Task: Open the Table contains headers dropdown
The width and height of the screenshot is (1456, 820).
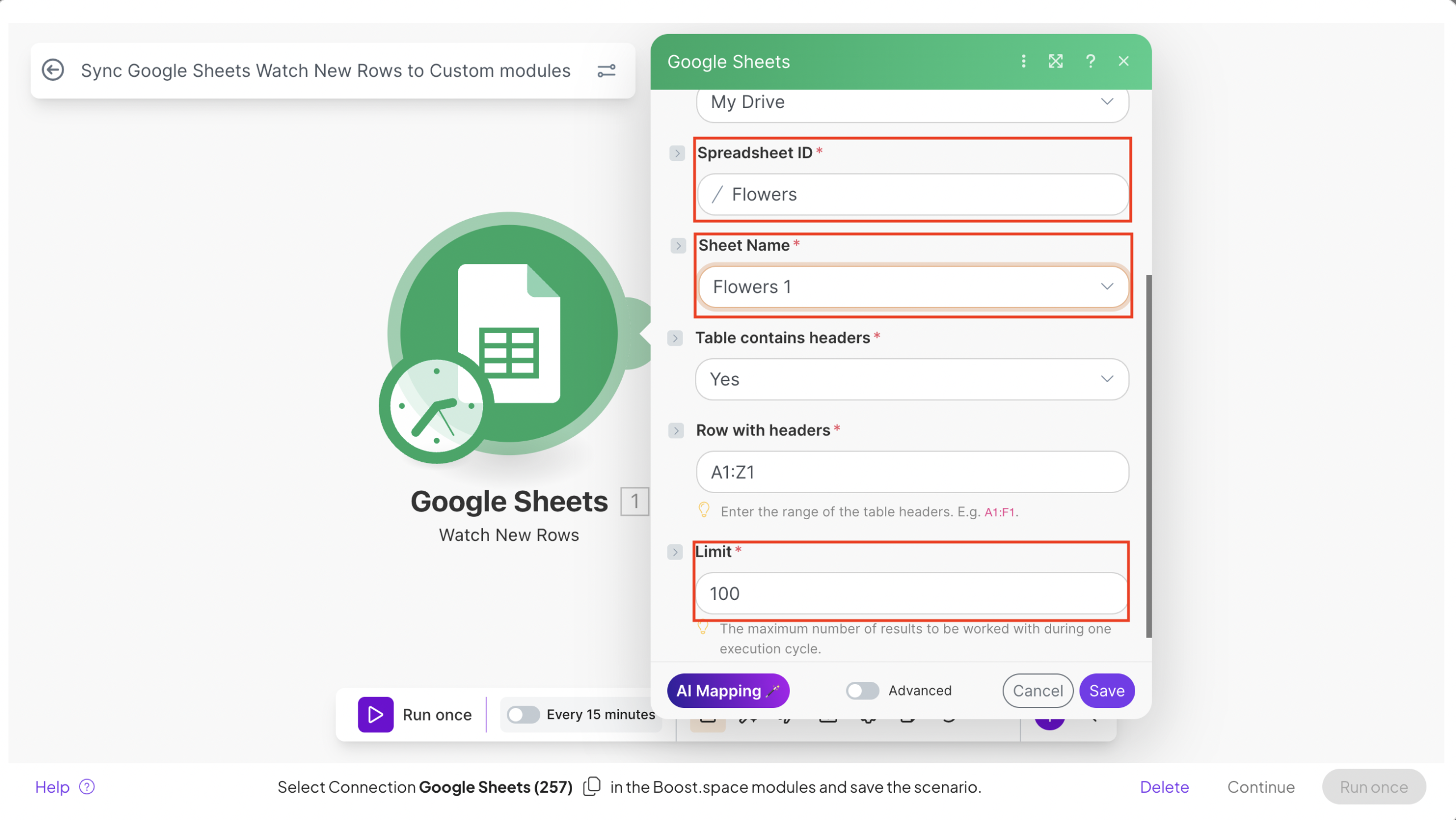Action: [912, 379]
